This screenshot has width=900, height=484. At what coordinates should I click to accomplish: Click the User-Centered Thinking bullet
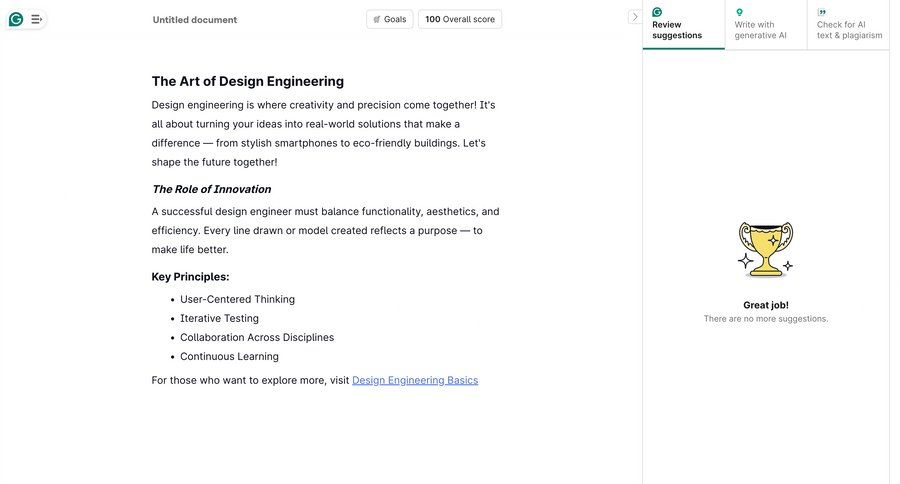click(237, 299)
